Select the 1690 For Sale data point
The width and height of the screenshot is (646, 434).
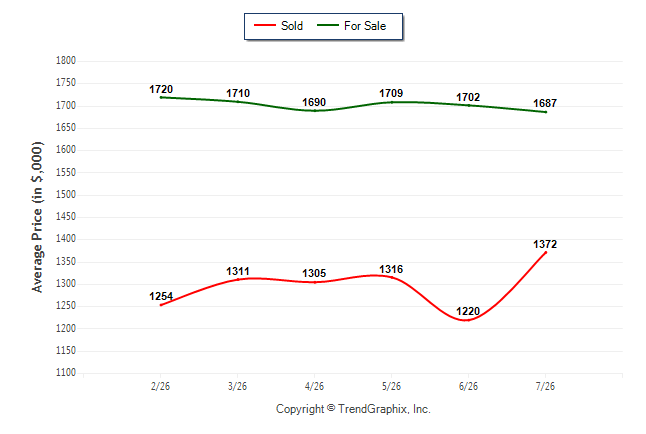315,110
